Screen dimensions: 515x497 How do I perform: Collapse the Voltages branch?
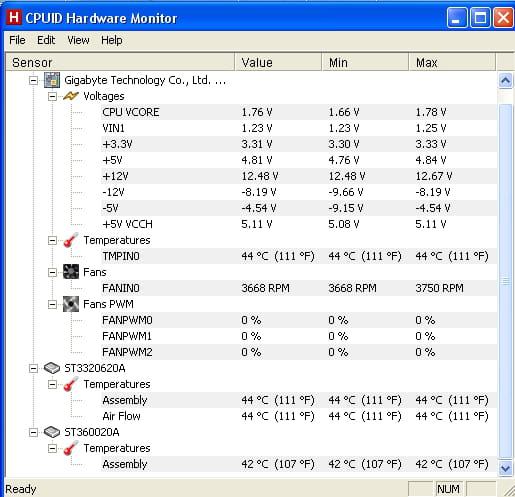pos(52,96)
